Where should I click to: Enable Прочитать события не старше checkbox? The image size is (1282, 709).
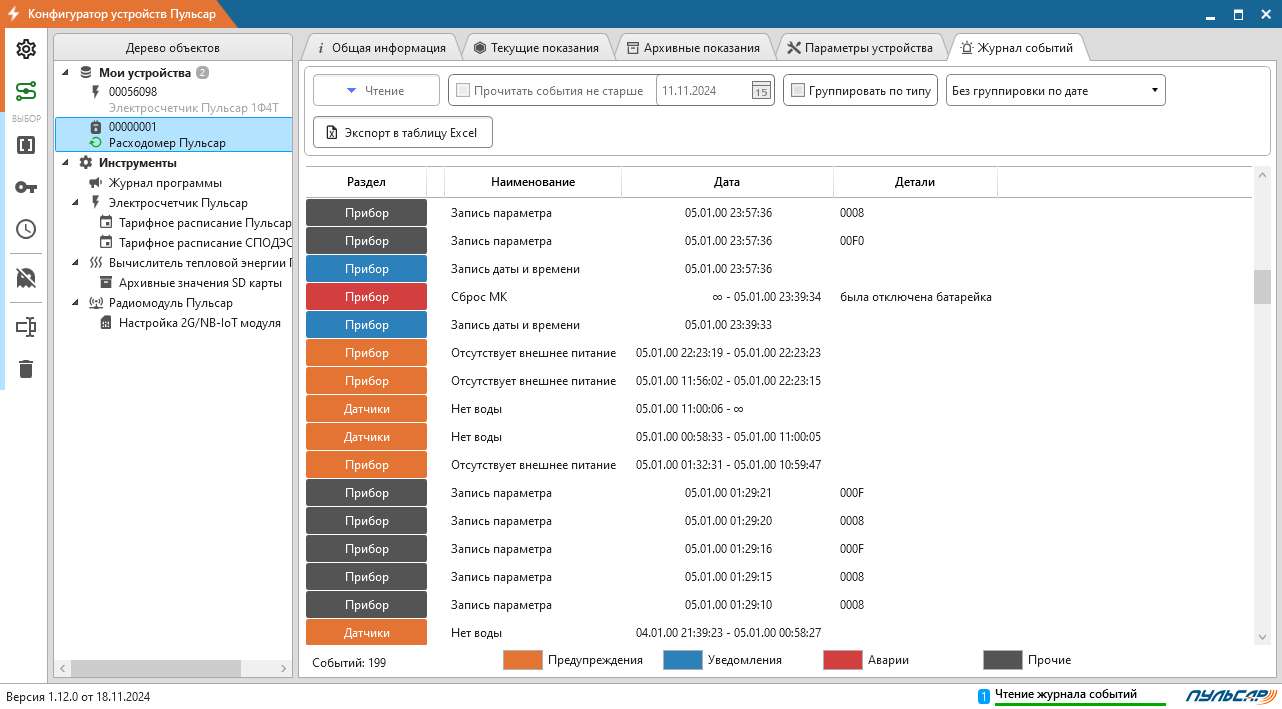pyautogui.click(x=463, y=90)
